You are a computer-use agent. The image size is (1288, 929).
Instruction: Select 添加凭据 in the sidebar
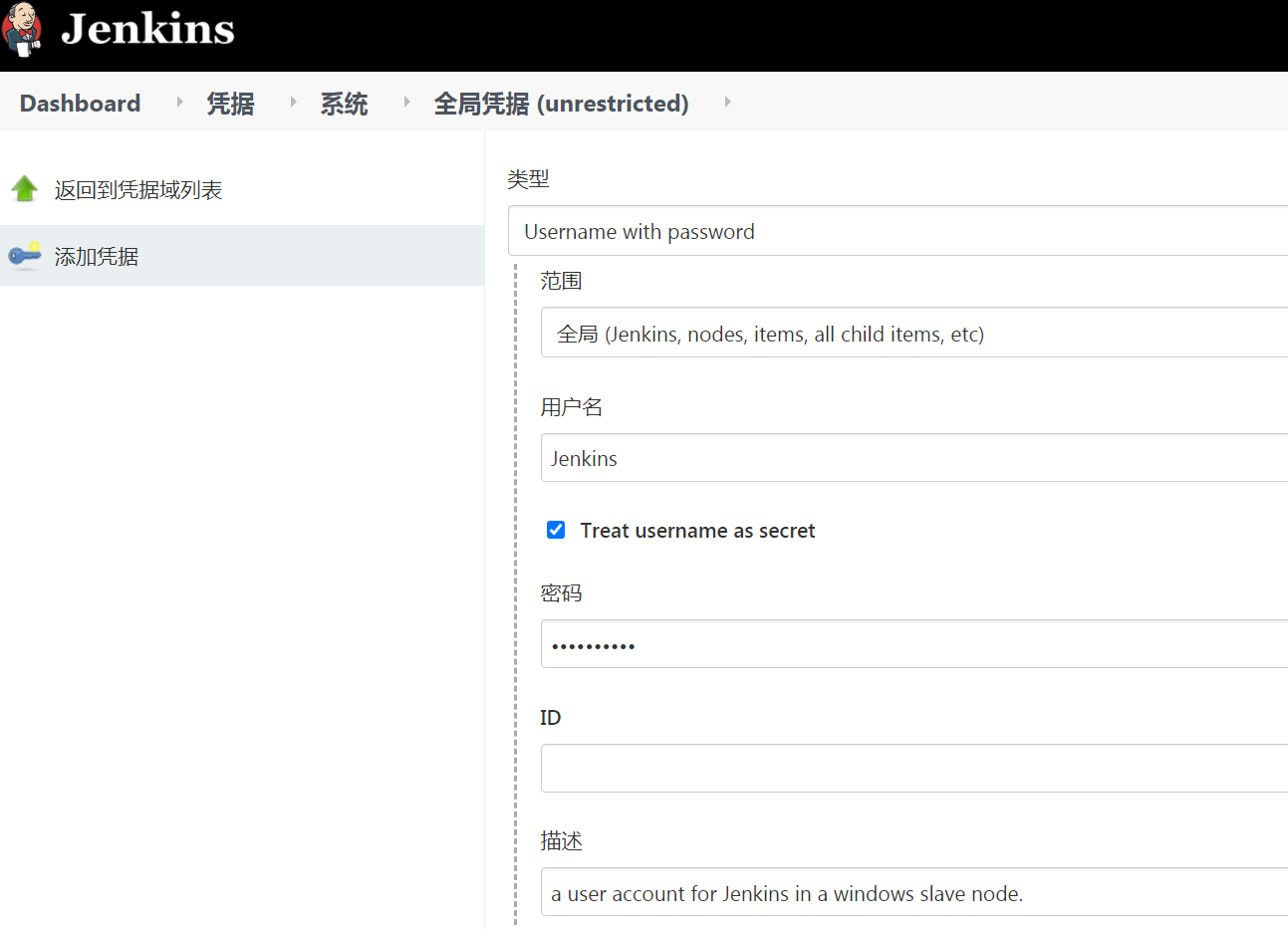click(97, 256)
